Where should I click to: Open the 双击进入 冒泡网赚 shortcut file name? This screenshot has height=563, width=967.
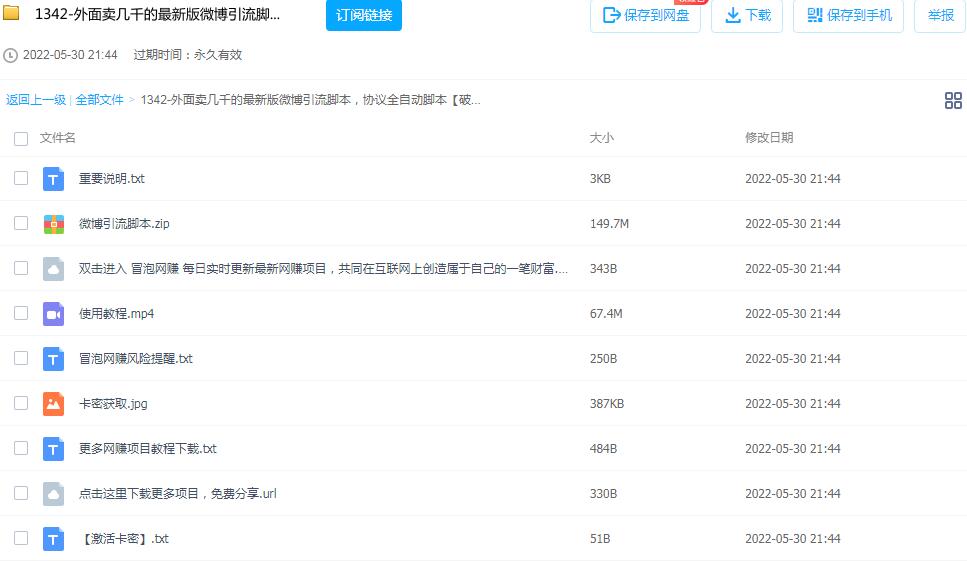coord(323,269)
